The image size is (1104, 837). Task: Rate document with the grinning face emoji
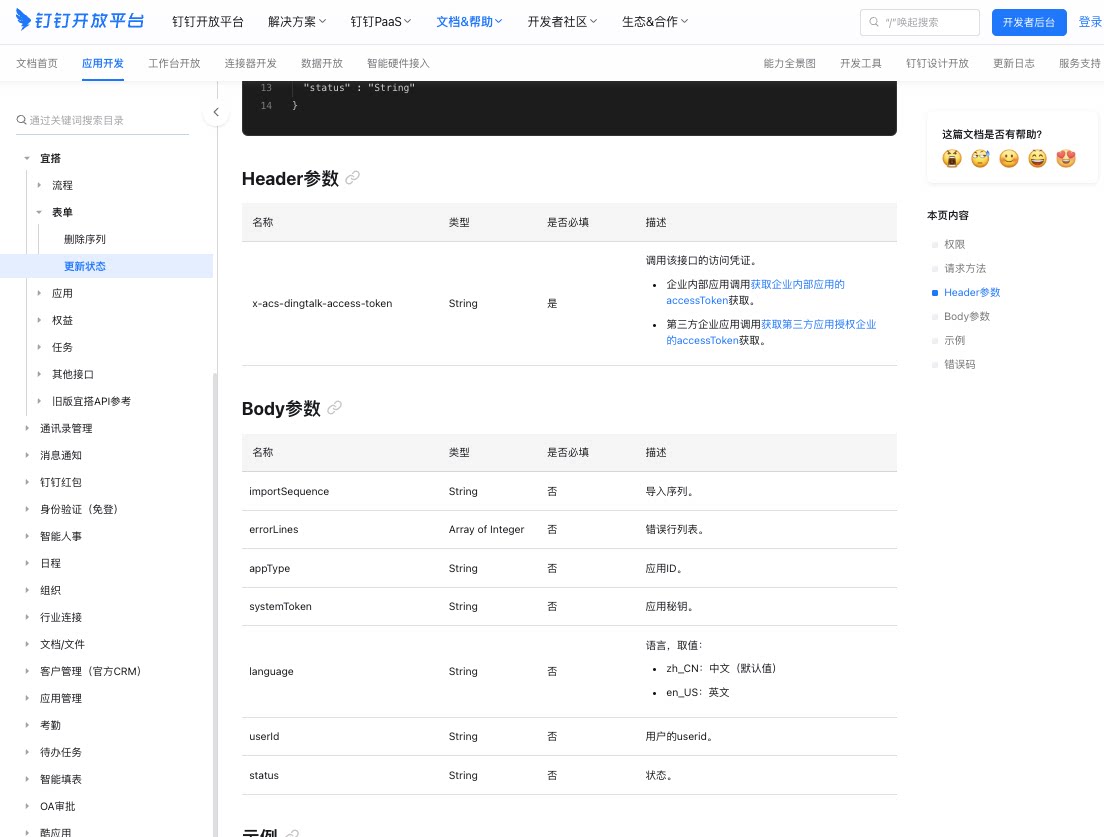pos(1037,158)
